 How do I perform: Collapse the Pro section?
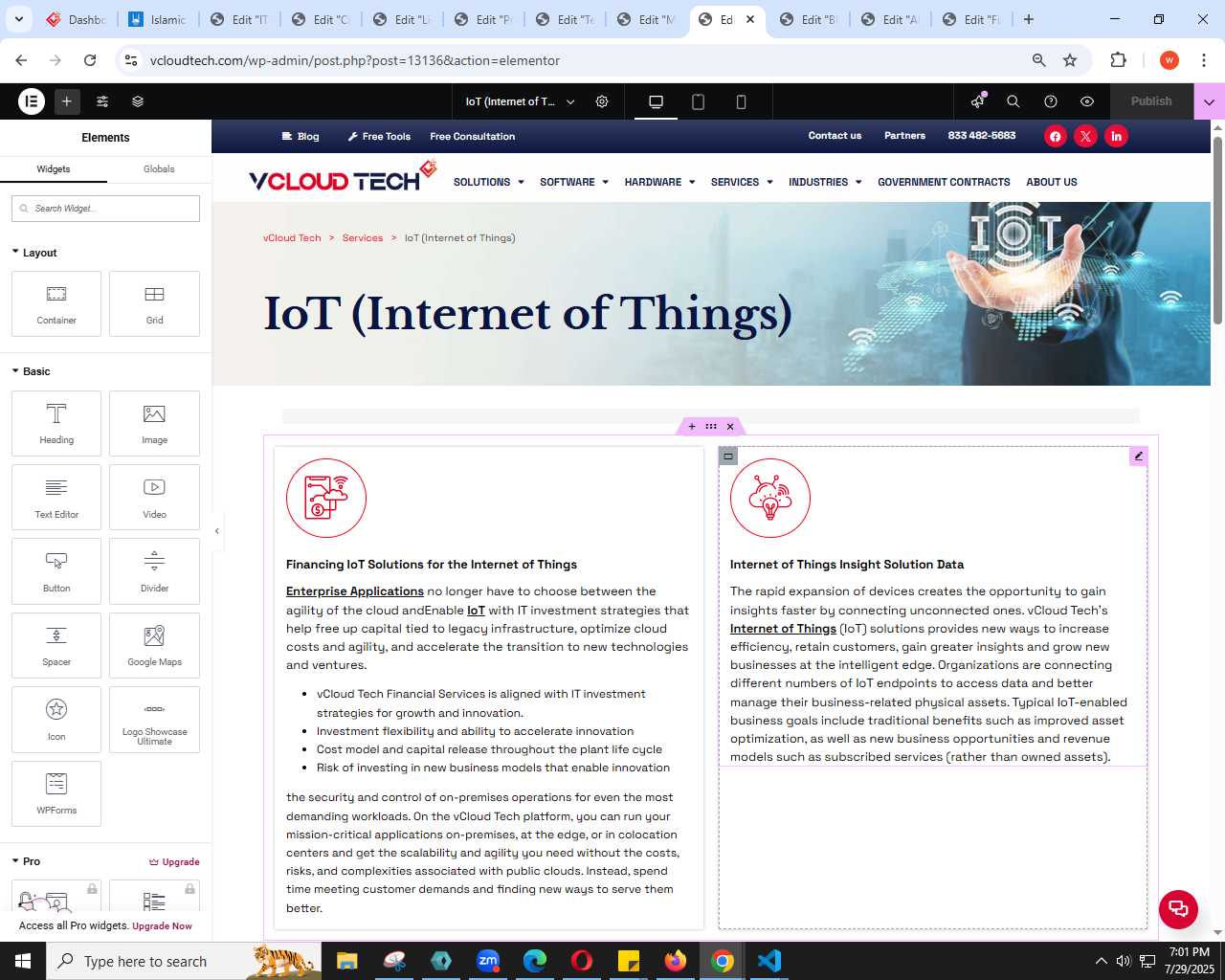pyautogui.click(x=26, y=861)
